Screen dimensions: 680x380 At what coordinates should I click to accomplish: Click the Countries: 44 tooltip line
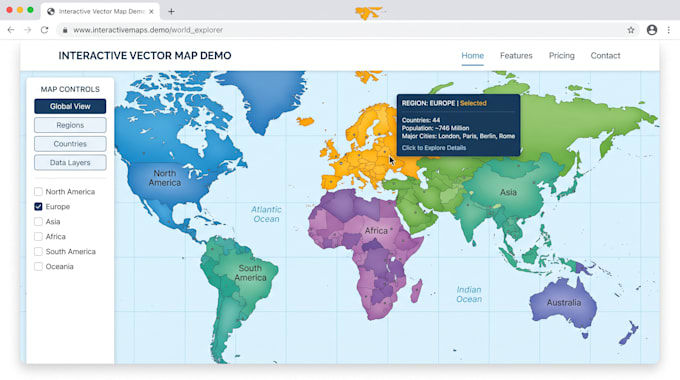pyautogui.click(x=421, y=120)
